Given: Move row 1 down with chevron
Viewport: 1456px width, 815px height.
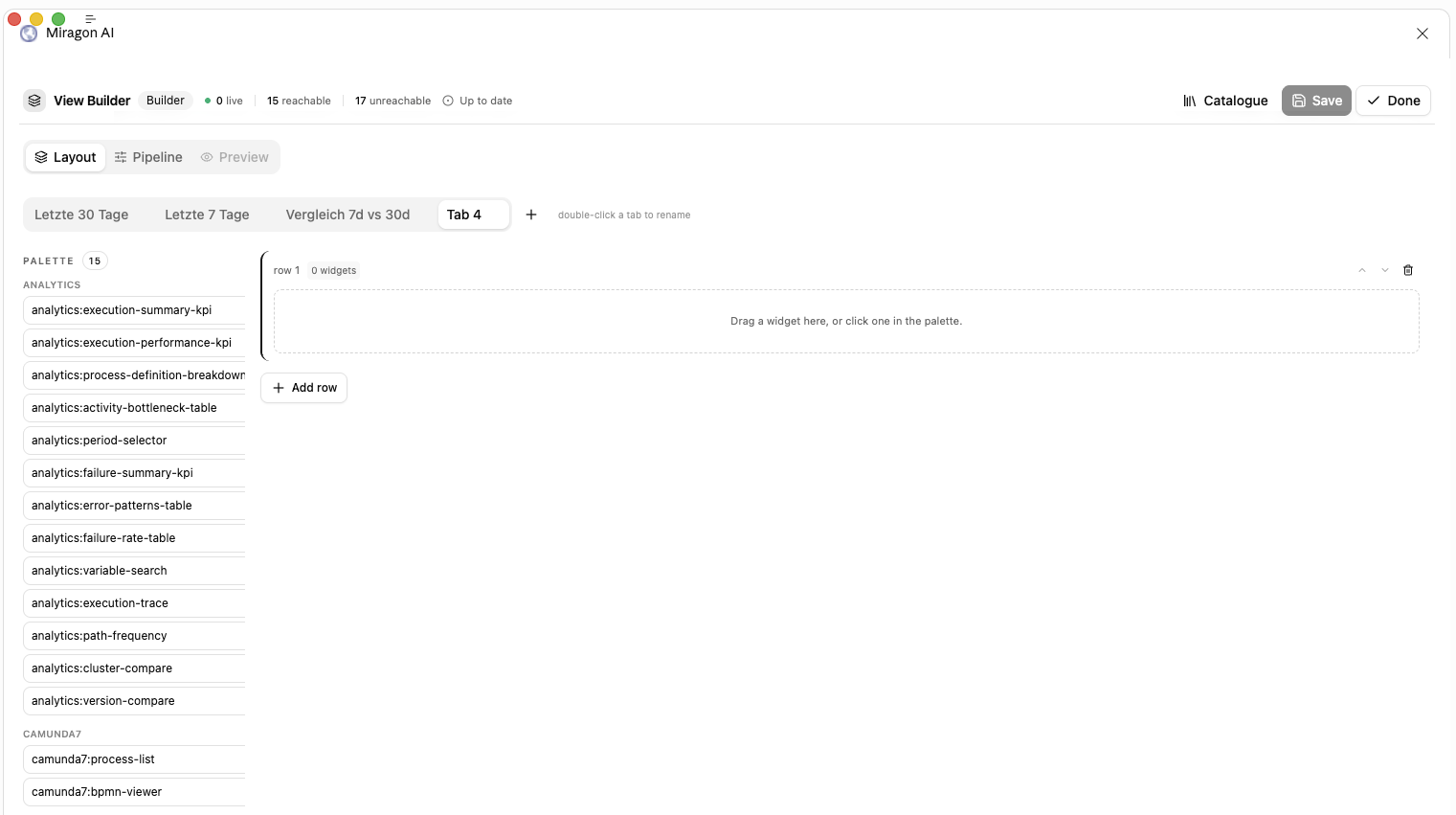Looking at the screenshot, I should [1385, 270].
